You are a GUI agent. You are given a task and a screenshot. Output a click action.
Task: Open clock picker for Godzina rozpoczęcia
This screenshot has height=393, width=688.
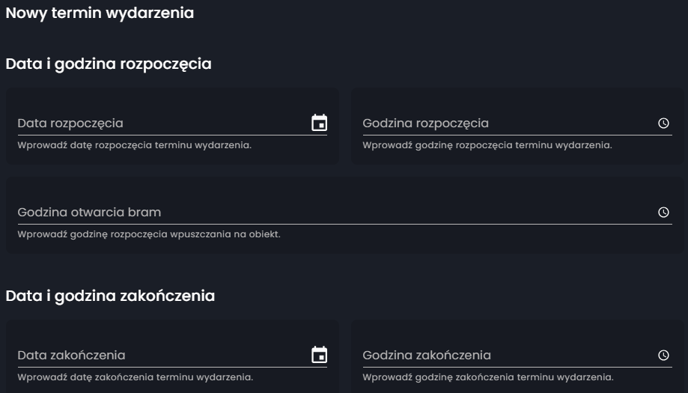[663, 123]
